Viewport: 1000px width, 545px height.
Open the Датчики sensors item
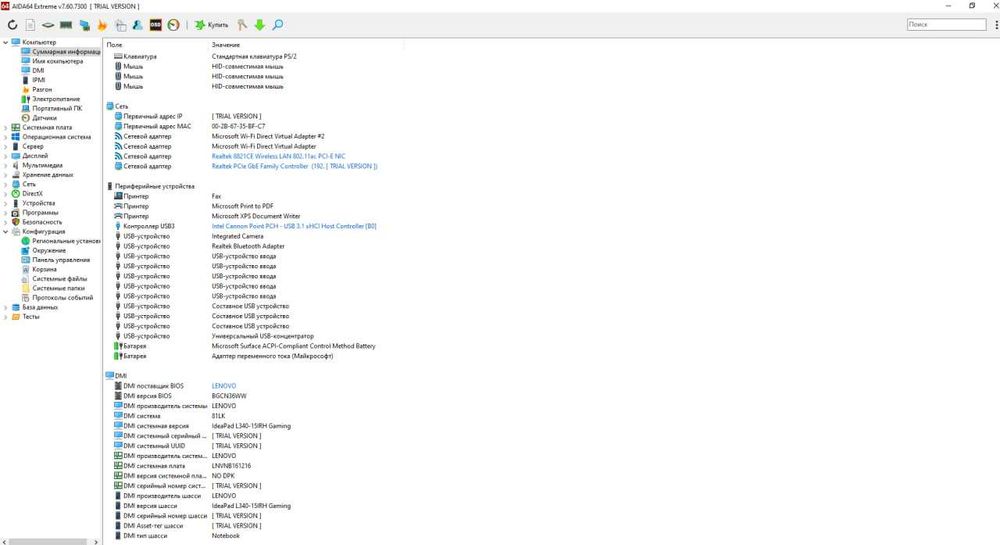point(44,118)
